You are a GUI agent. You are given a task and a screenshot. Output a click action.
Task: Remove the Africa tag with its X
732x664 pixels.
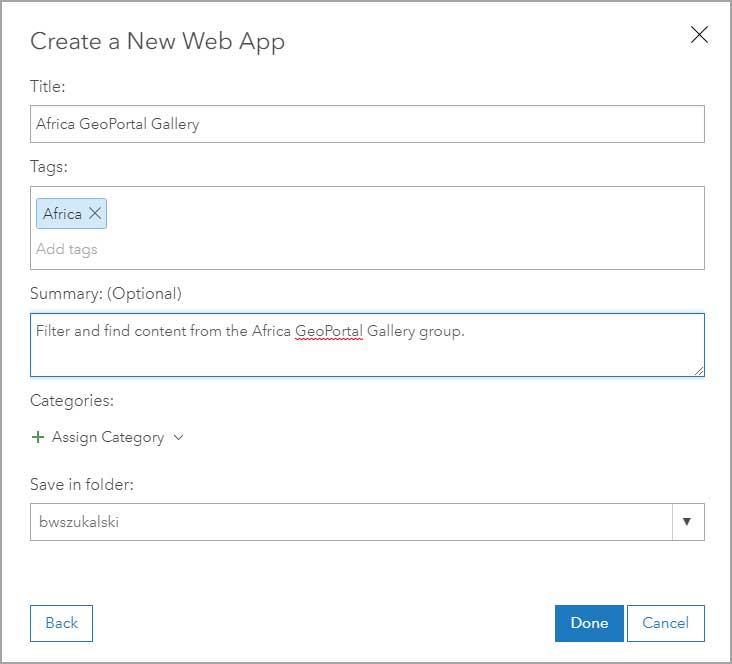(x=95, y=213)
